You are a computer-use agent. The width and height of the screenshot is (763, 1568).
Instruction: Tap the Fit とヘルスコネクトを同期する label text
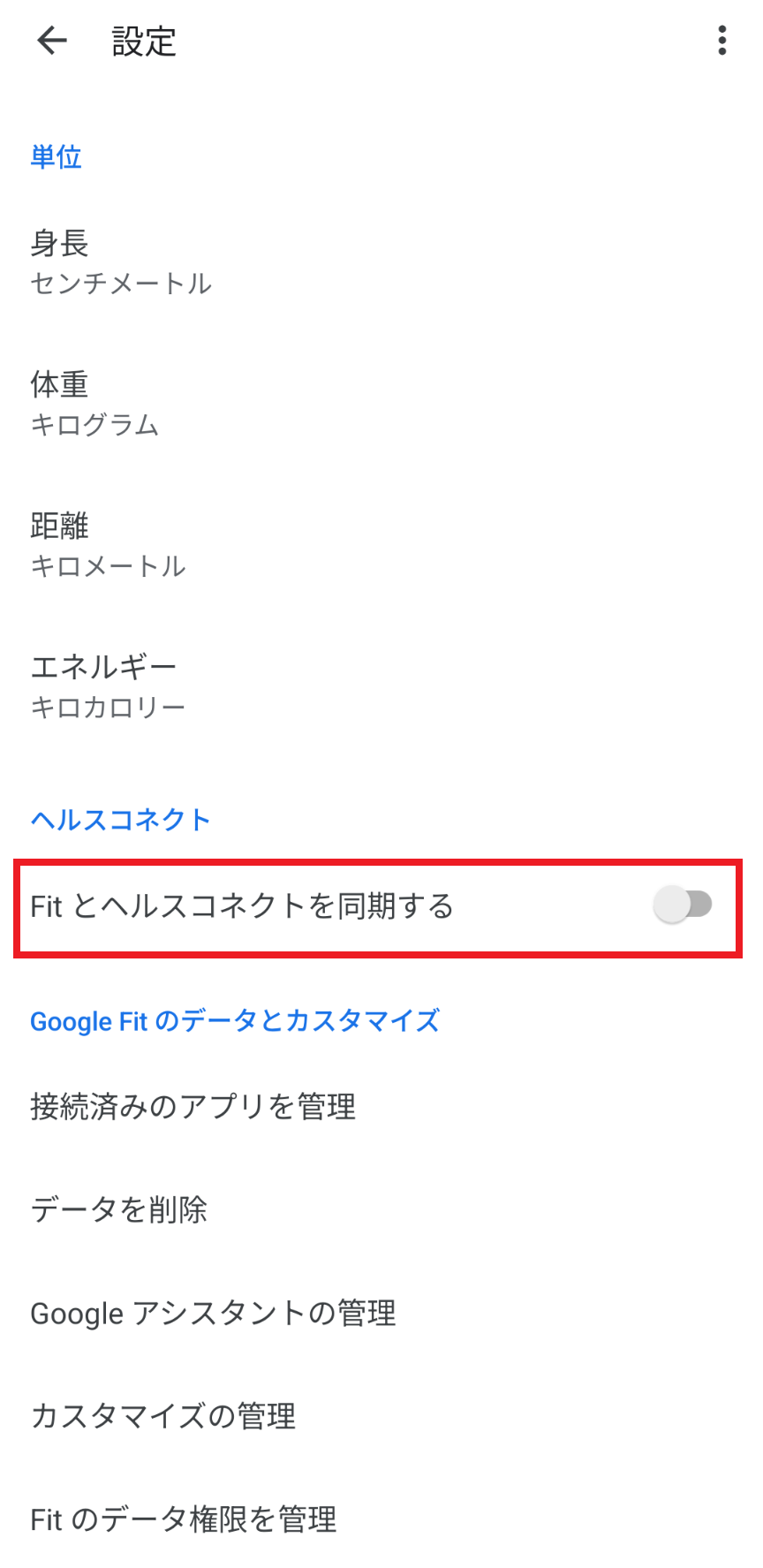pyautogui.click(x=241, y=906)
